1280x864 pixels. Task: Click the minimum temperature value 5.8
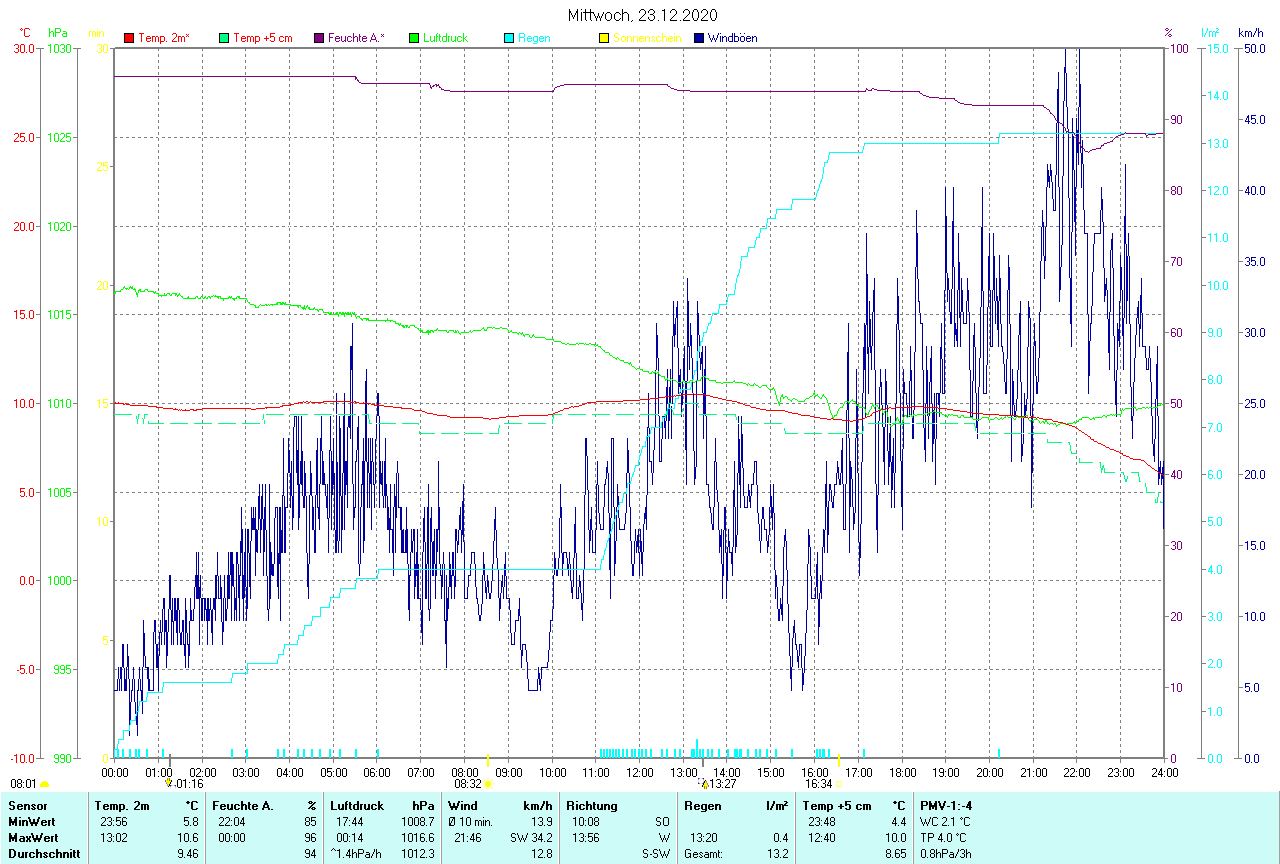[x=191, y=821]
